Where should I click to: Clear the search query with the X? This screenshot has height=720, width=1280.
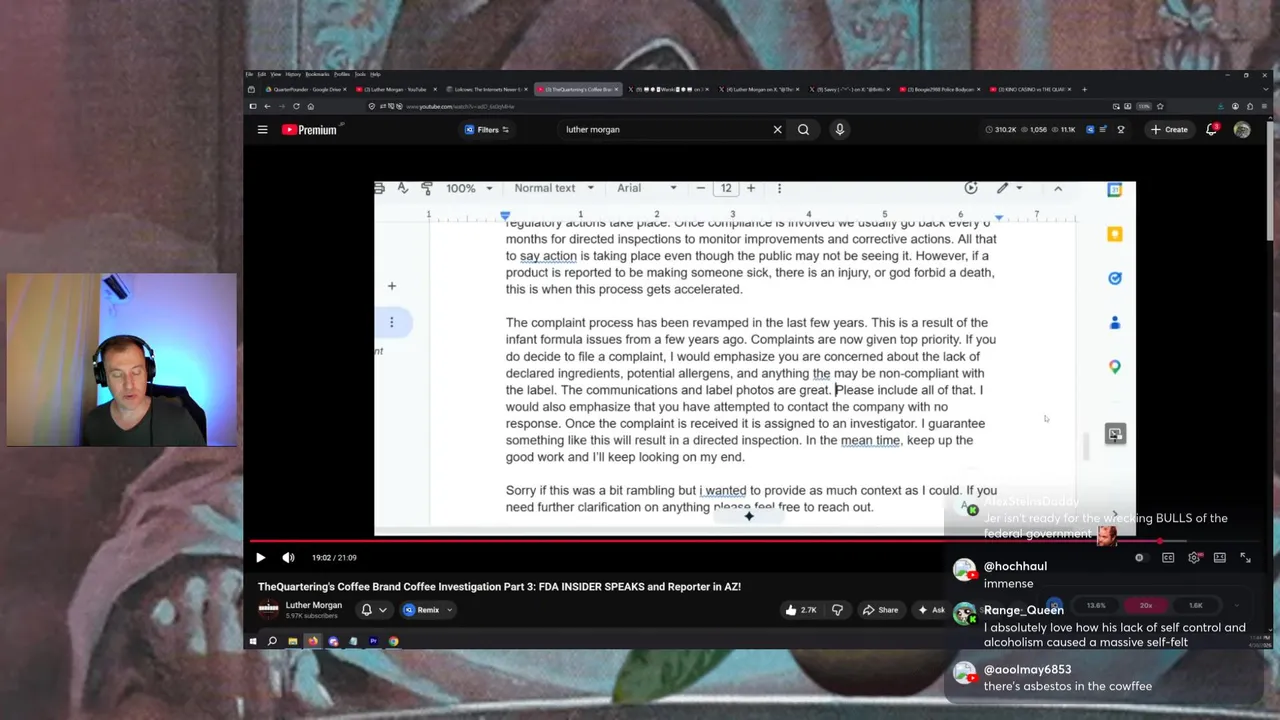[777, 129]
